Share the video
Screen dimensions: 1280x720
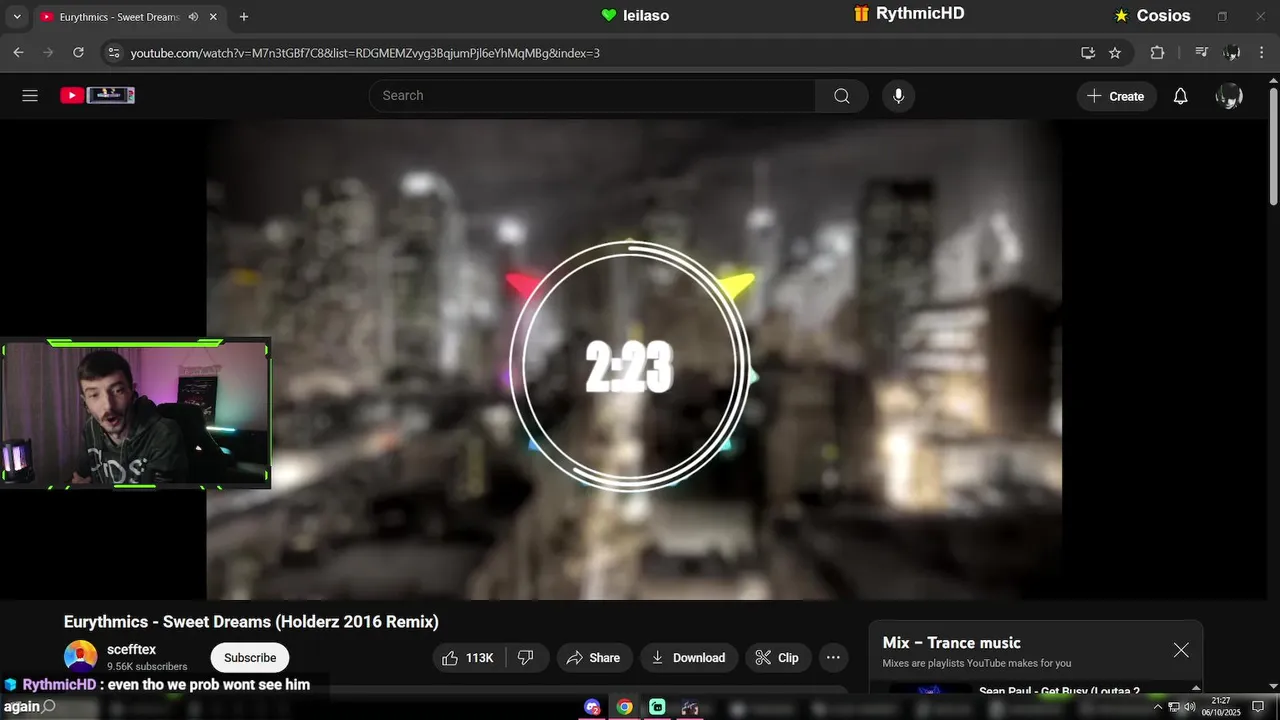pos(594,658)
